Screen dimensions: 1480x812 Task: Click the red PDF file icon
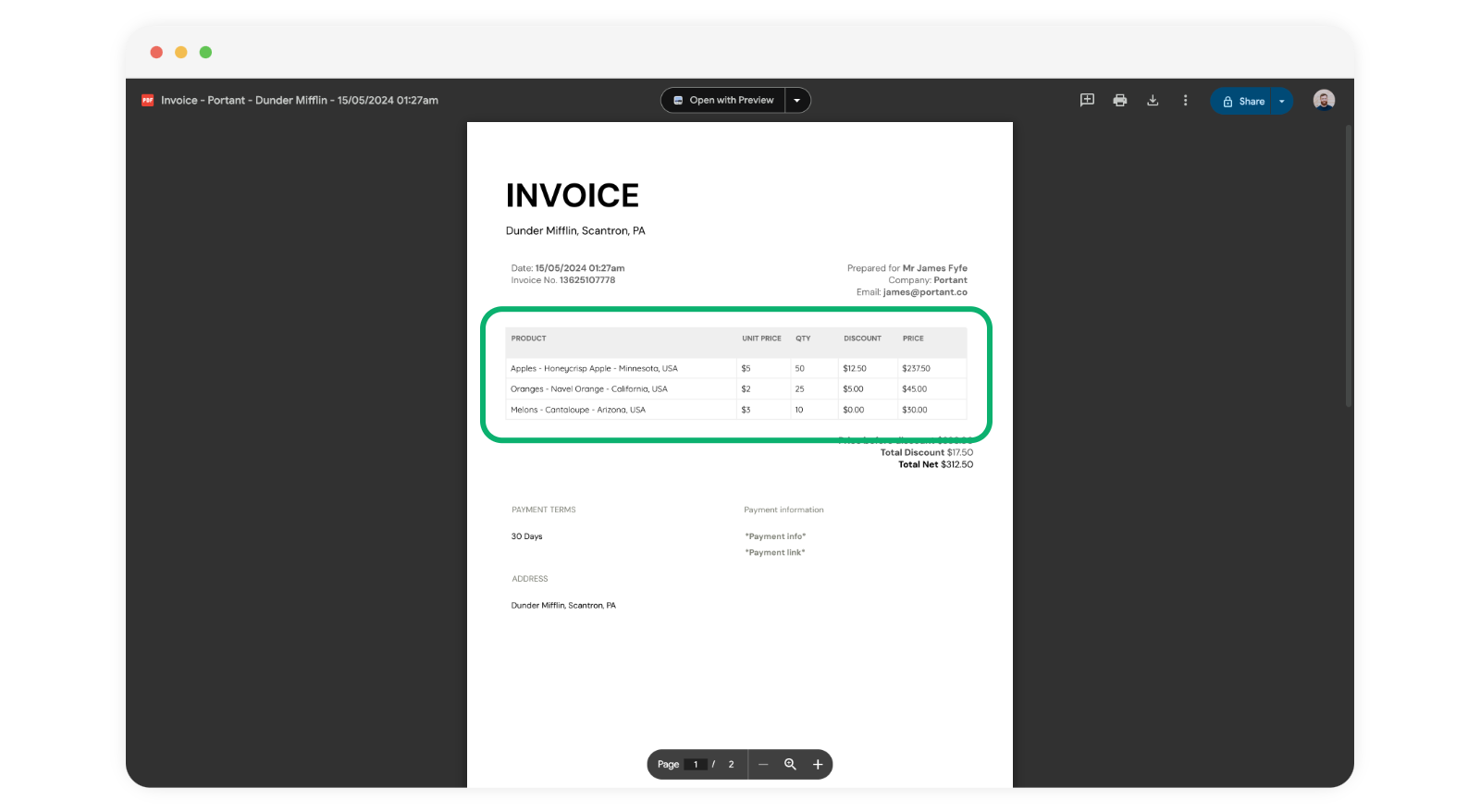[x=147, y=100]
